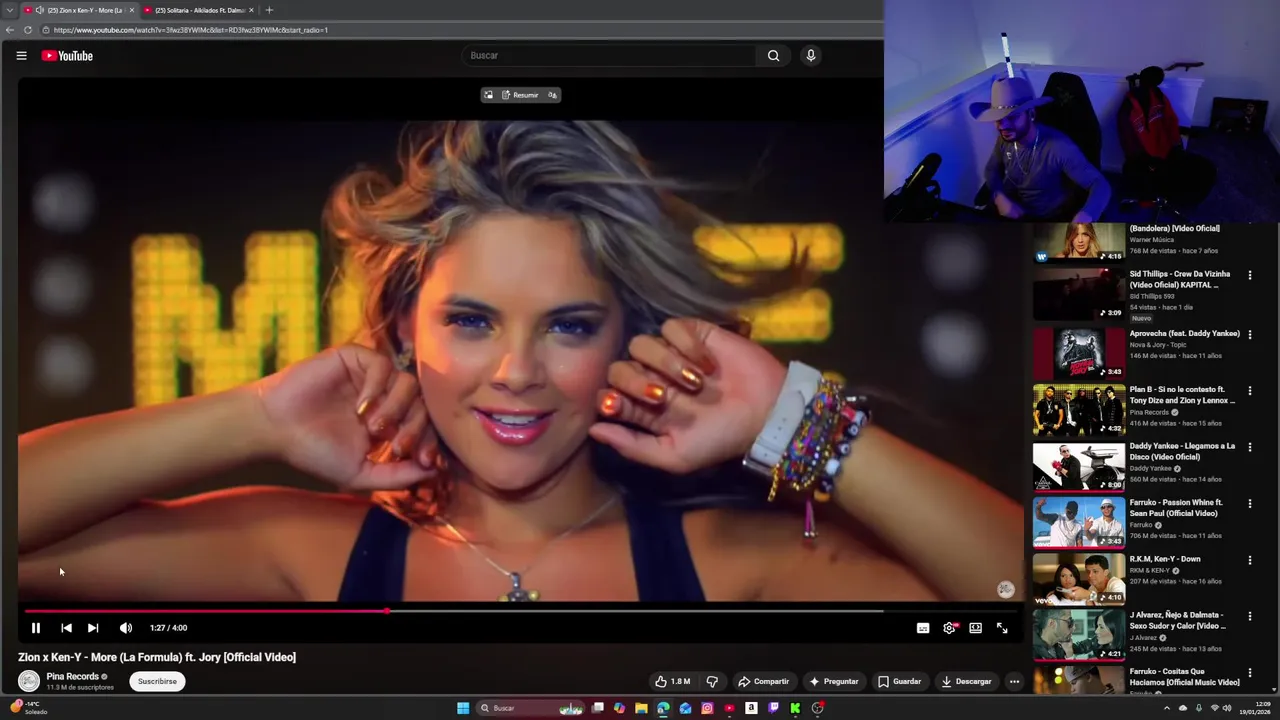Click the Resumir button over the video
Viewport: 1280px width, 720px height.
[520, 95]
